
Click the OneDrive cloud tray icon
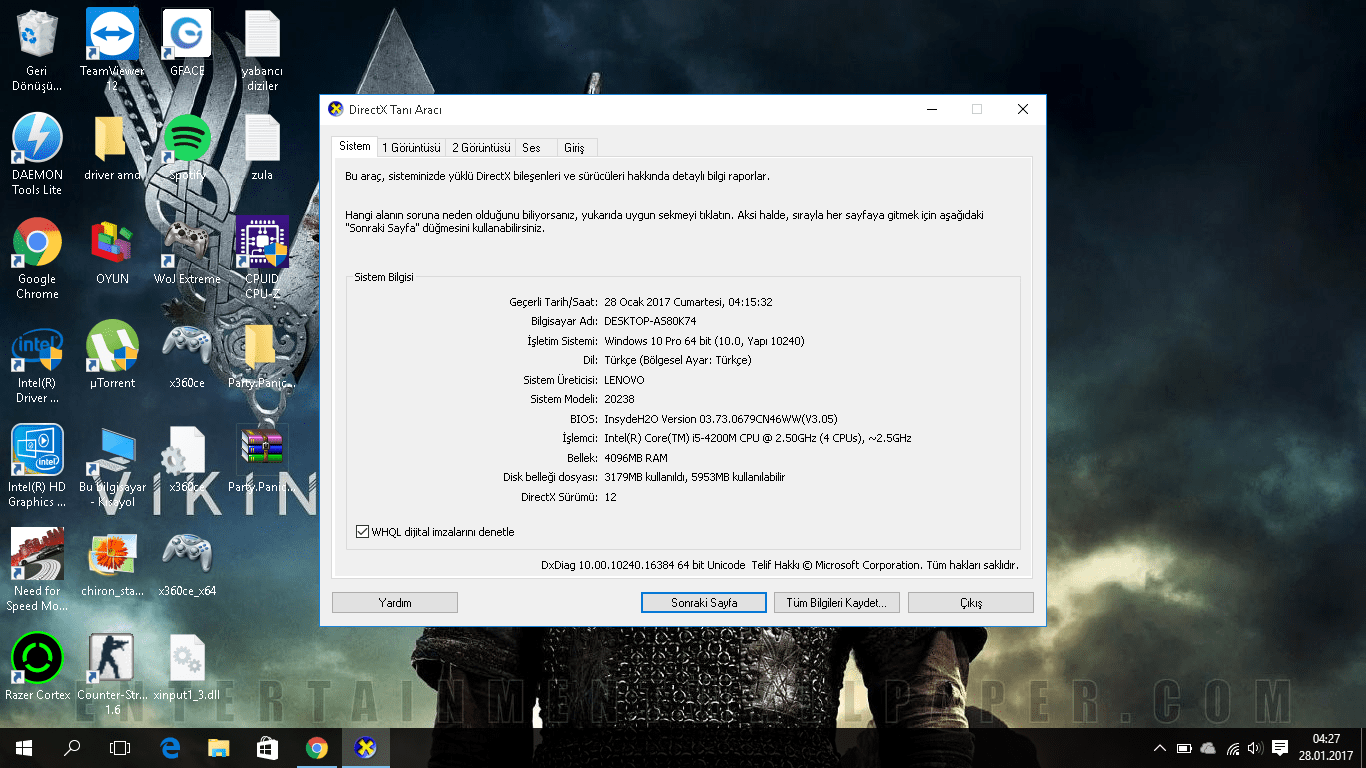(x=1208, y=748)
